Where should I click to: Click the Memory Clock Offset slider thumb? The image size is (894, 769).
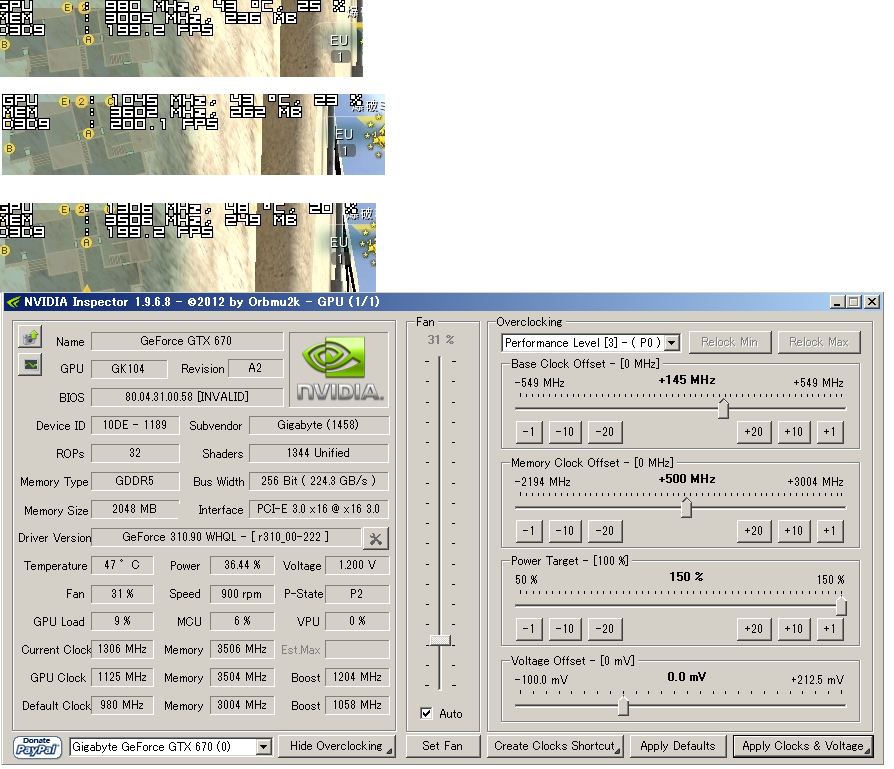pyautogui.click(x=686, y=507)
